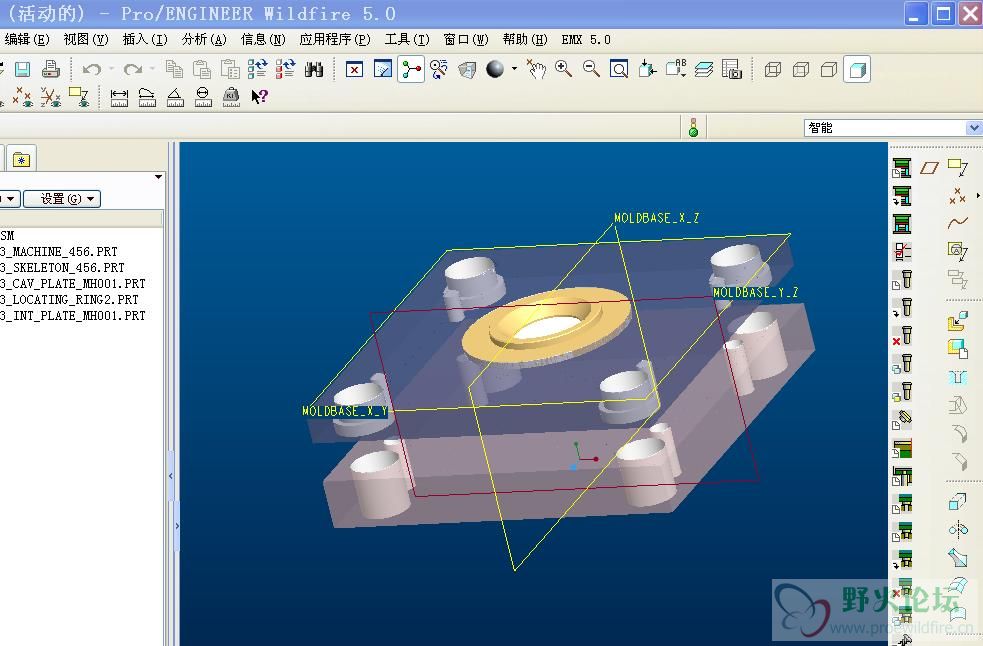
Task: Toggle datum points display
Action: tap(23, 97)
